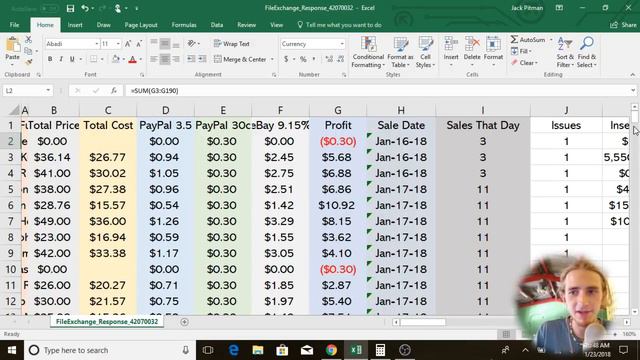Click Tell me what you want to do
The height and width of the screenshot is (360, 640).
[x=339, y=25]
